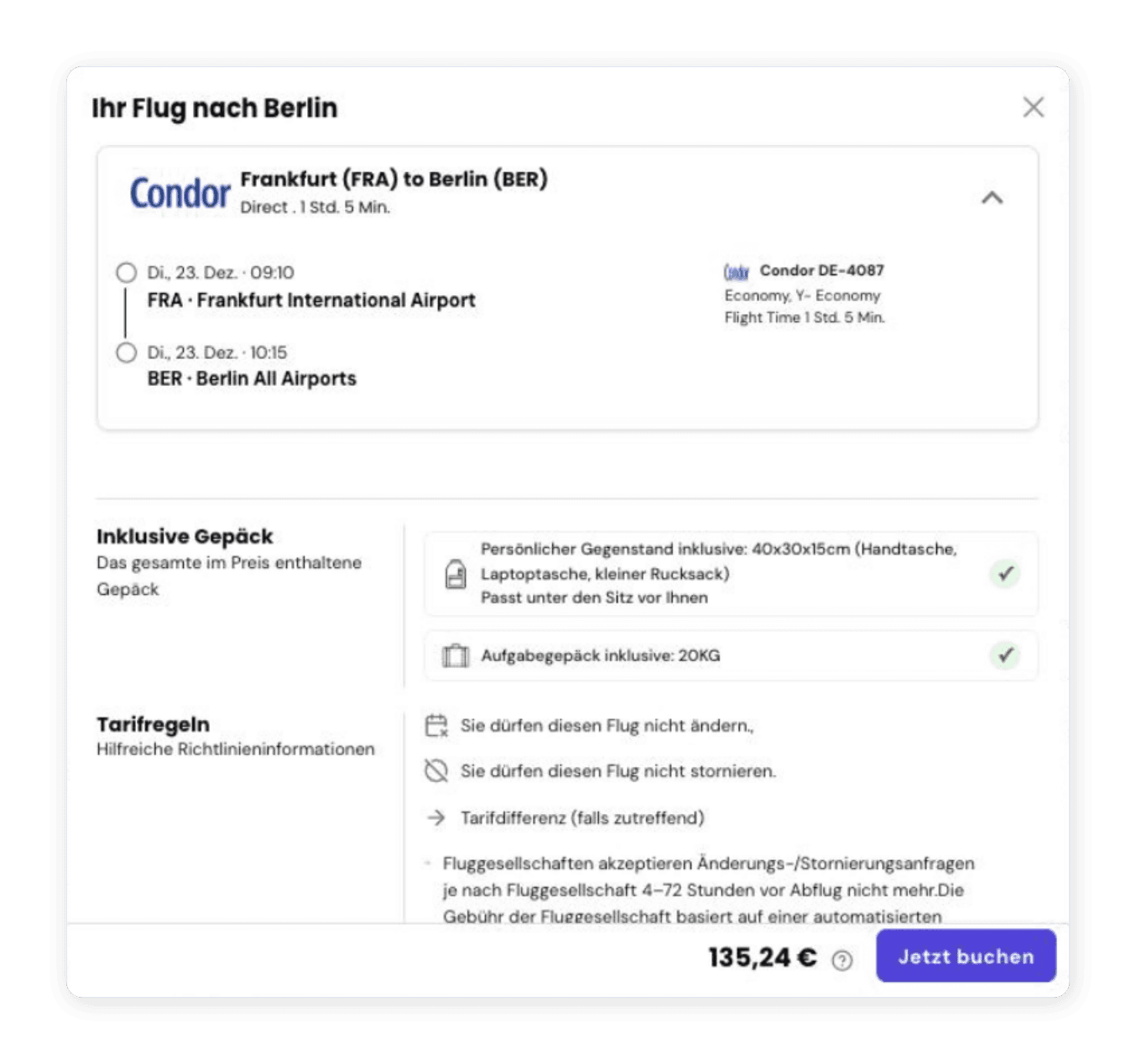Open price info question mark icon
Image resolution: width=1136 pixels, height=1064 pixels.
[842, 960]
